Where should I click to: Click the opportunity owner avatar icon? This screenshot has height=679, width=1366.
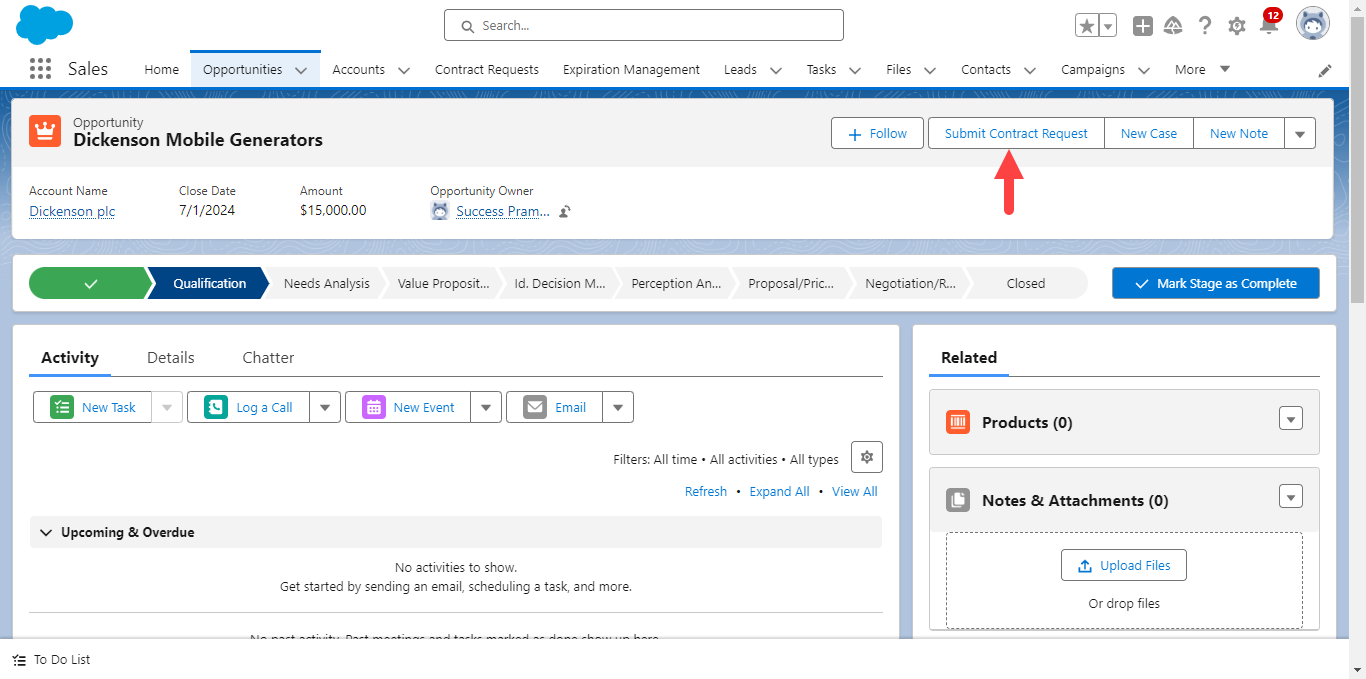click(440, 211)
